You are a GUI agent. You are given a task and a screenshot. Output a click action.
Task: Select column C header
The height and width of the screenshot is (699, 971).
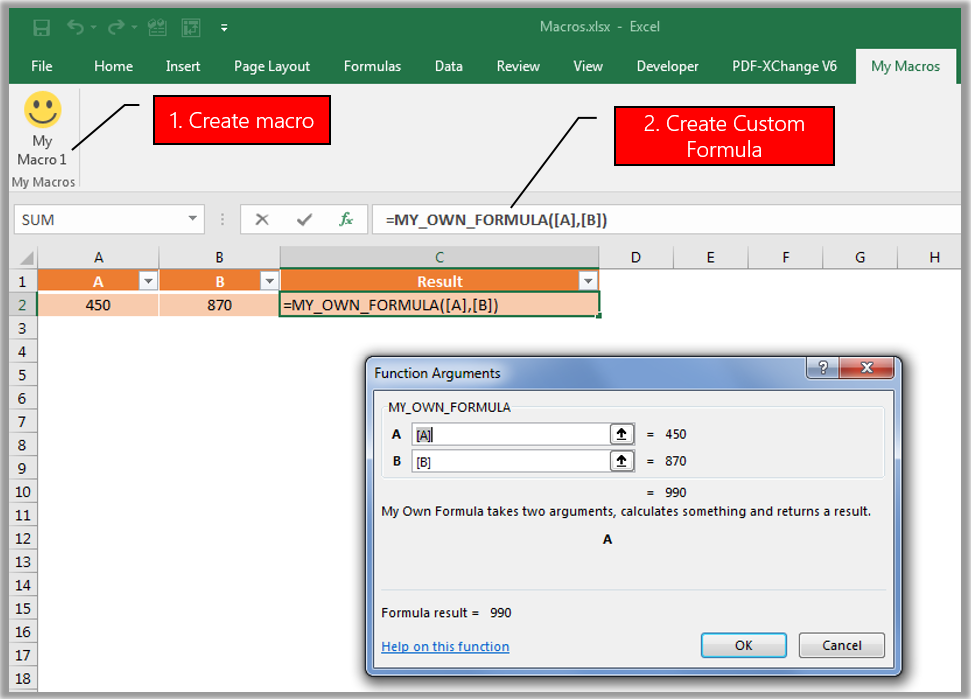439,257
